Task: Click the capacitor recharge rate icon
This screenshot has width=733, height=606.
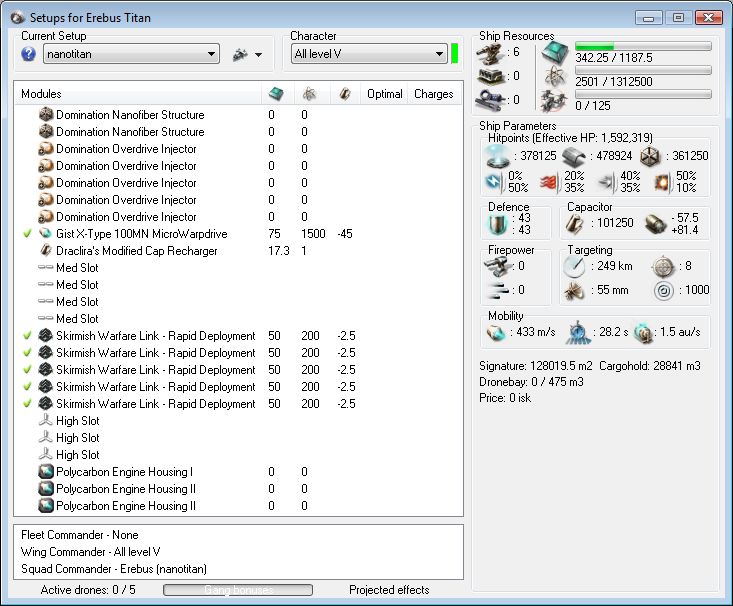Action: 655,224
